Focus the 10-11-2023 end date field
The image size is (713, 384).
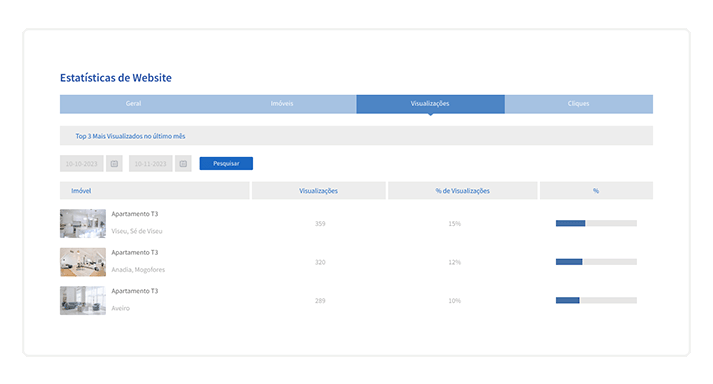[151, 164]
